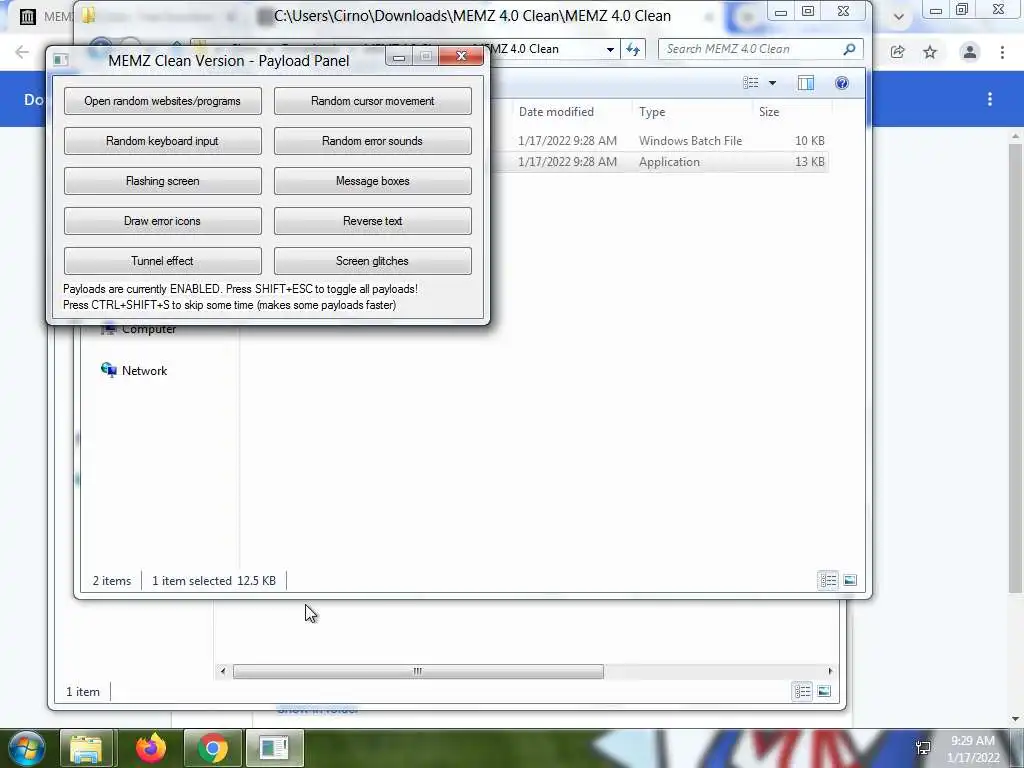Image resolution: width=1024 pixels, height=768 pixels.
Task: Toggle Draw error icons payload
Action: (x=163, y=221)
